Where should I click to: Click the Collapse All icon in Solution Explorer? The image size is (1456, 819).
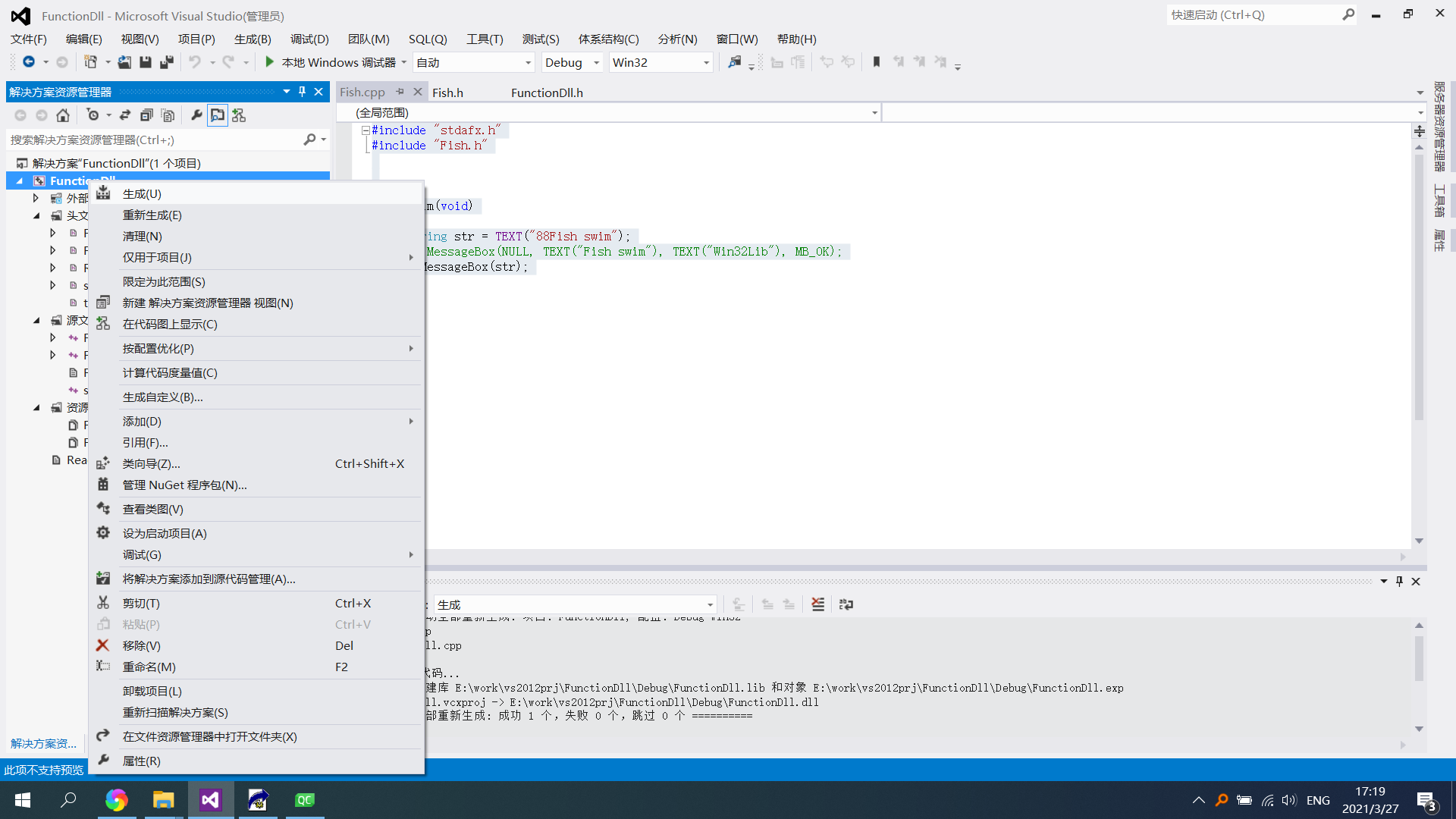tap(146, 115)
